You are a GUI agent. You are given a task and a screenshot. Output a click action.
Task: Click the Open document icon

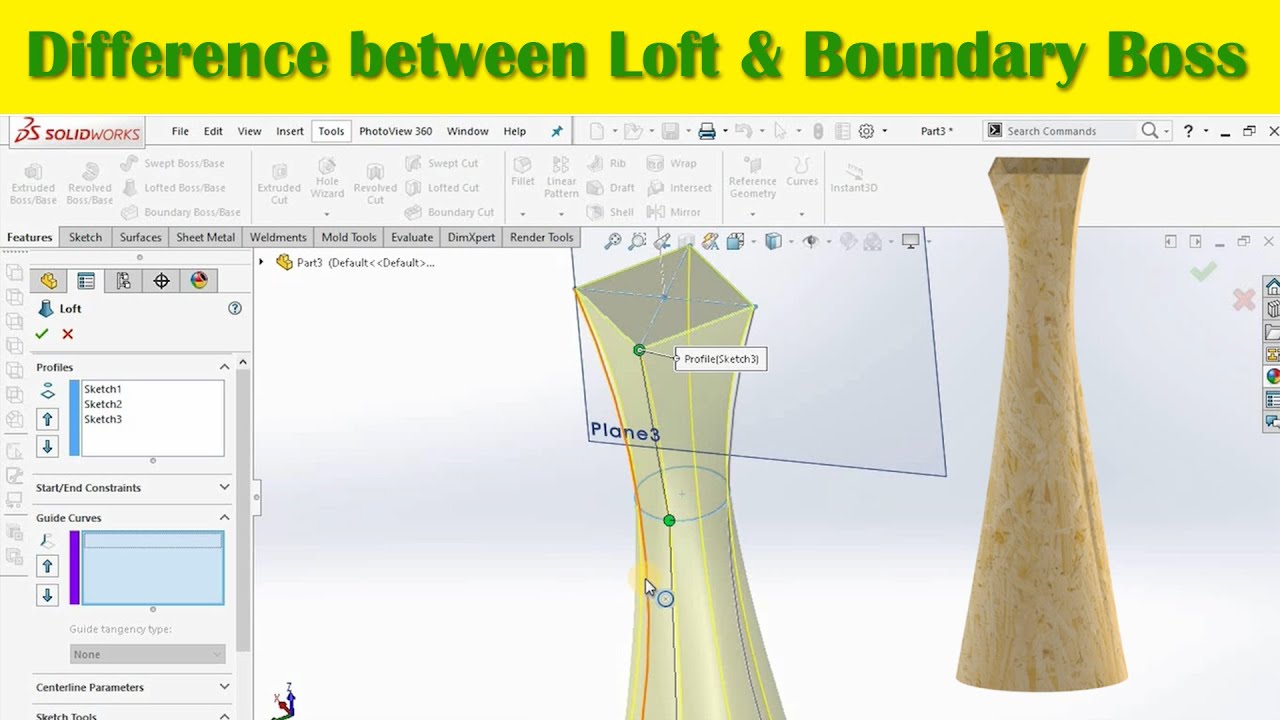click(x=631, y=131)
